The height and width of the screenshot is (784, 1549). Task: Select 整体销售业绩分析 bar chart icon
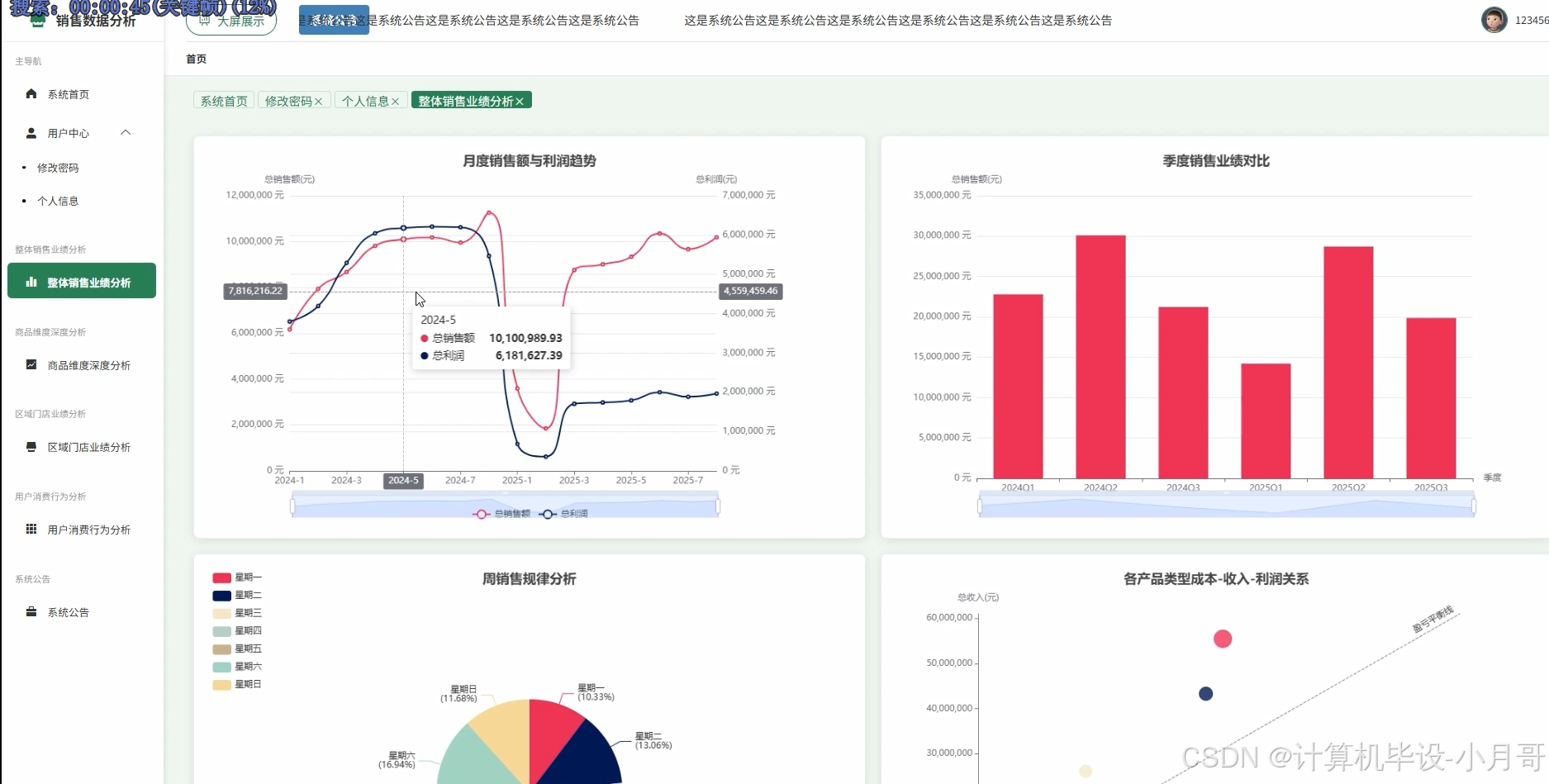click(x=31, y=282)
